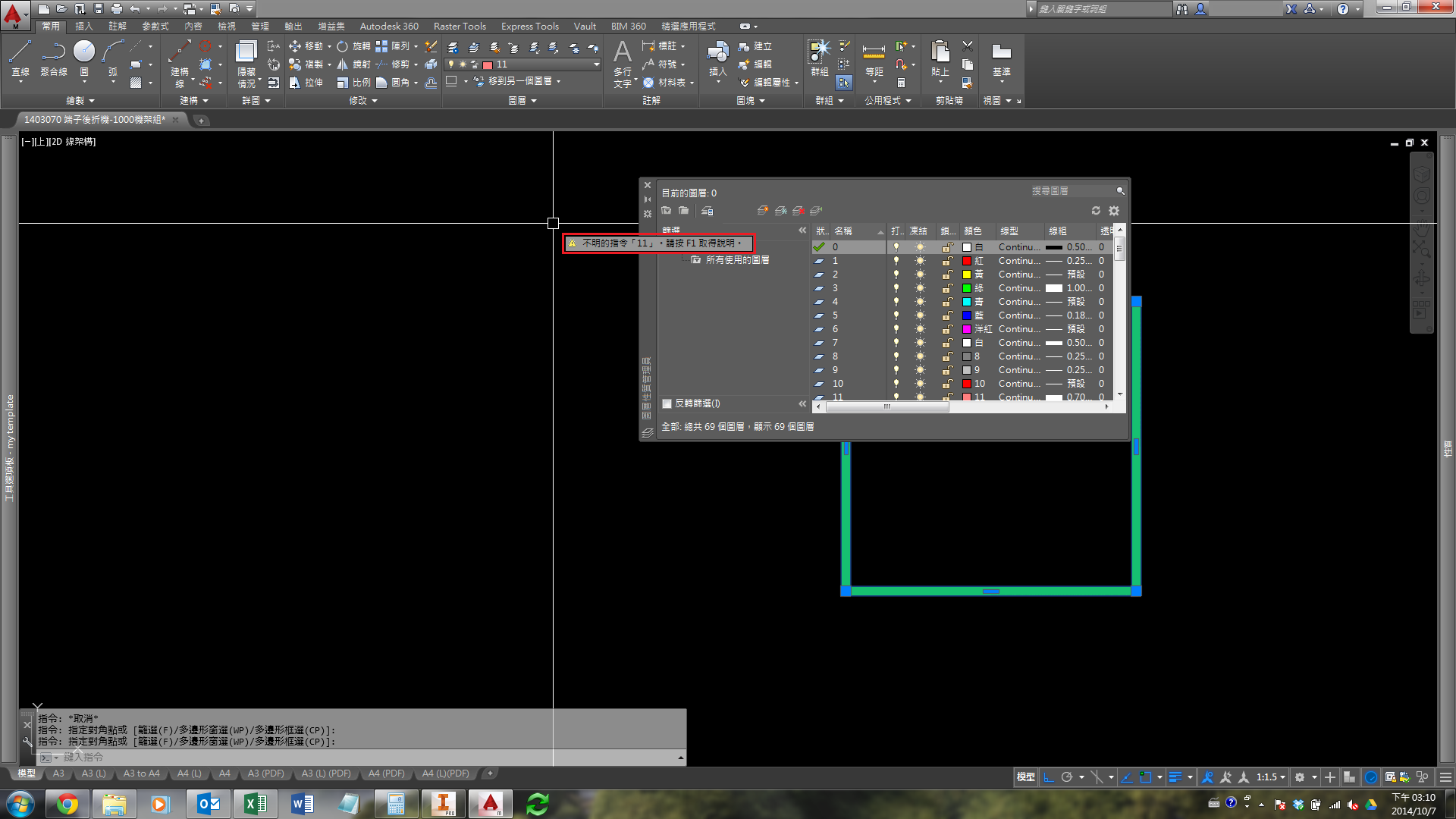Toggle on/off lightbulb for layer 1
Viewport: 1456px width, 819px height.
click(x=896, y=261)
